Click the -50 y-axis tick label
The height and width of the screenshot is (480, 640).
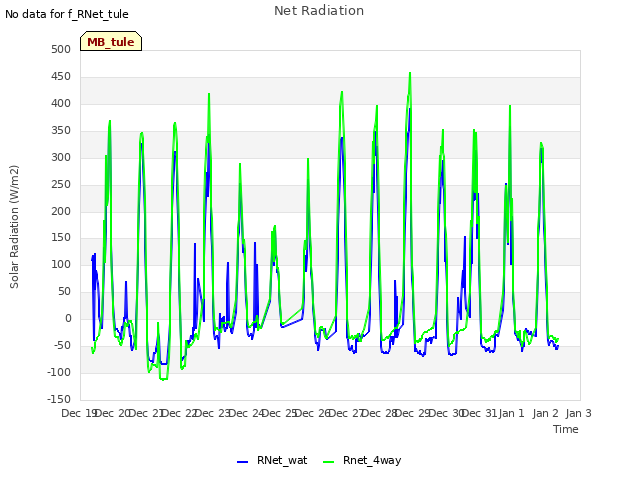pyautogui.click(x=60, y=345)
